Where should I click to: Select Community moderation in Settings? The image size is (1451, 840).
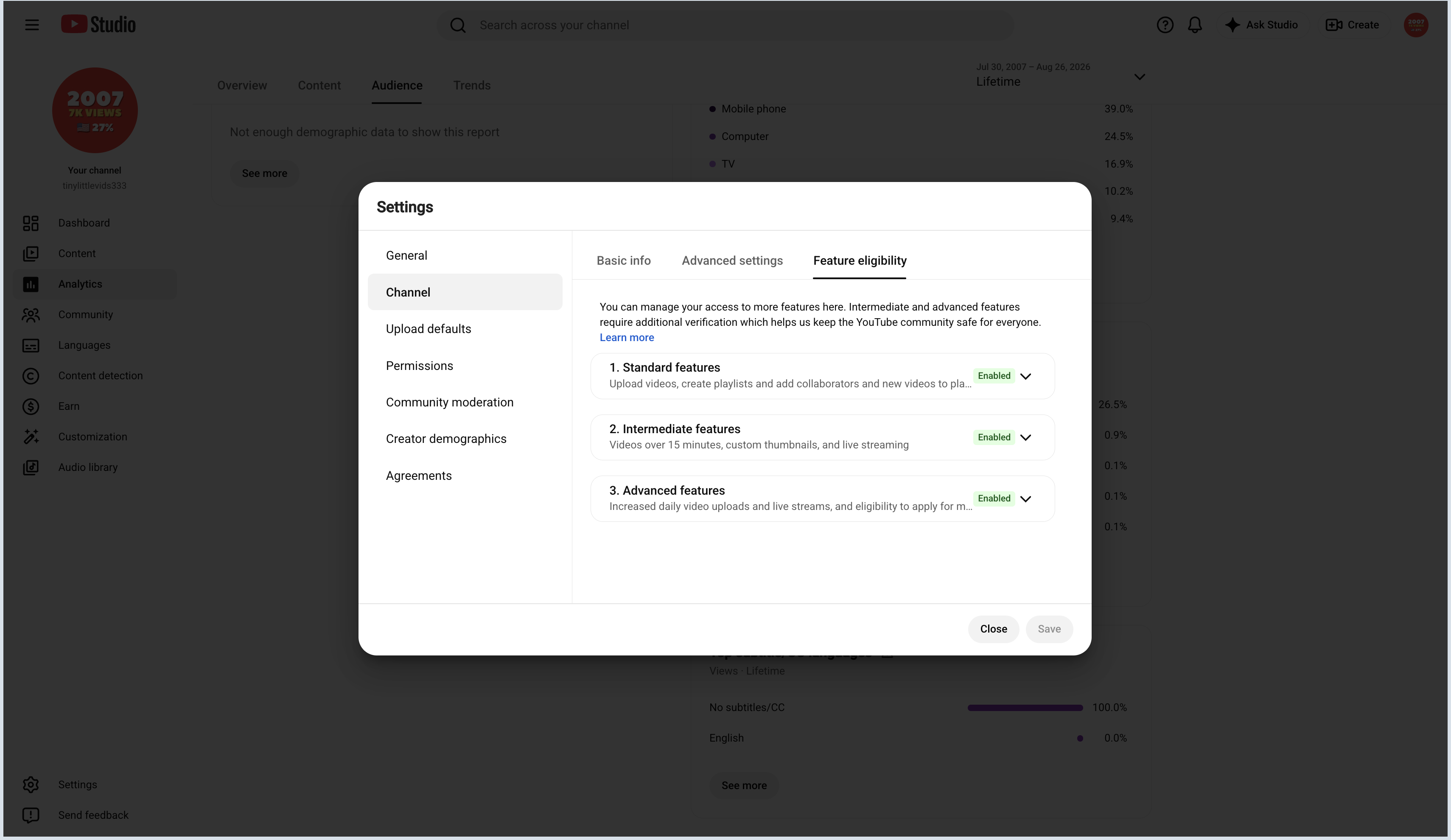465,402
